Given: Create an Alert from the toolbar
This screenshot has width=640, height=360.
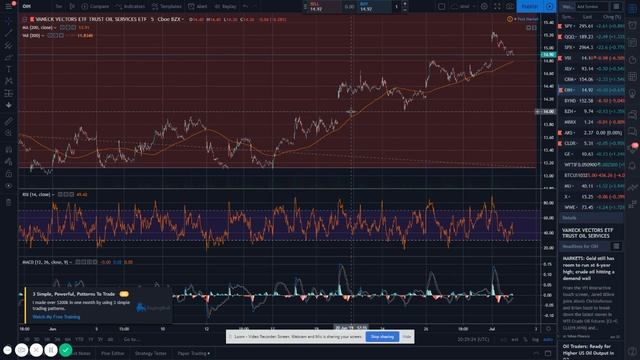Looking at the screenshot, I should [x=198, y=7].
